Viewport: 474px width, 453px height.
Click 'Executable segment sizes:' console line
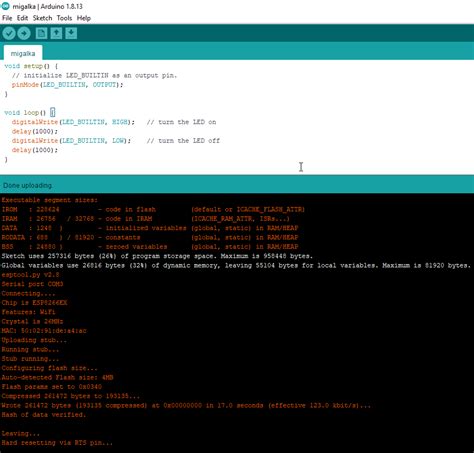pyautogui.click(x=50, y=200)
